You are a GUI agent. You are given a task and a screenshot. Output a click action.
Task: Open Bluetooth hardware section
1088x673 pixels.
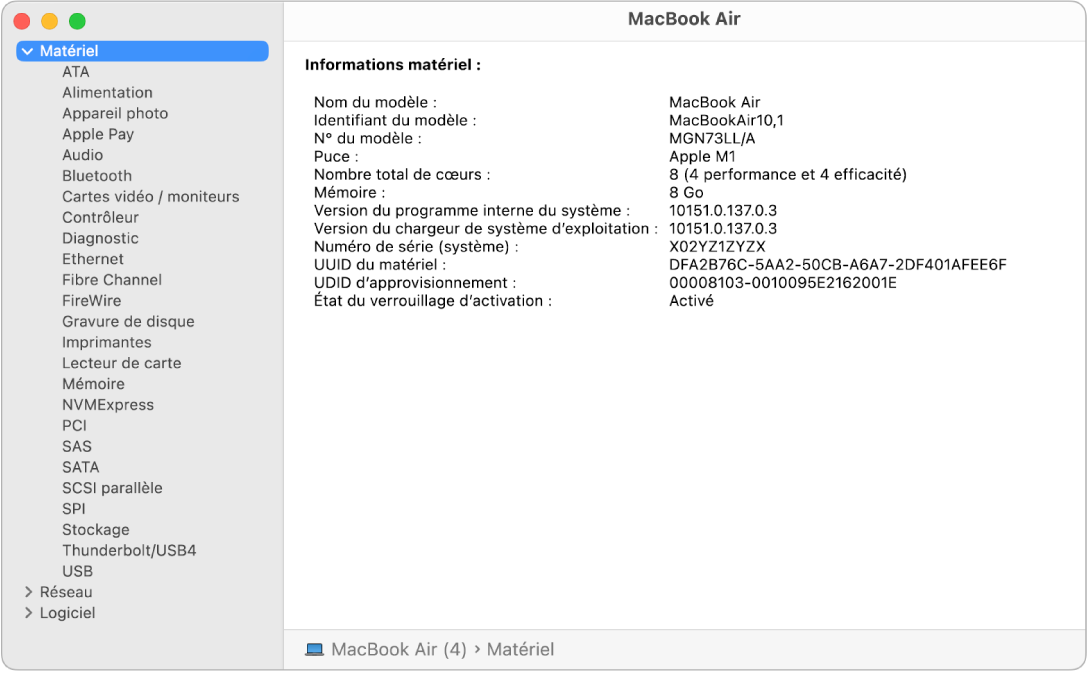point(97,176)
